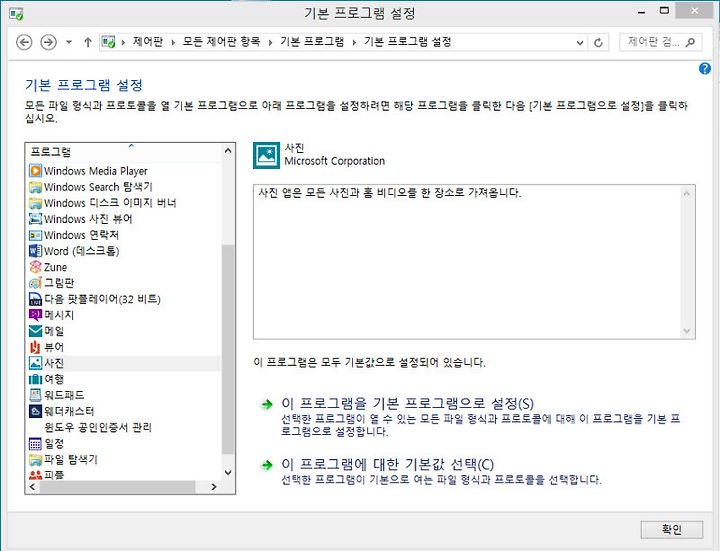Screen dimensions: 720x551
Task: Open help with the question mark icon
Action: pyautogui.click(x=704, y=69)
